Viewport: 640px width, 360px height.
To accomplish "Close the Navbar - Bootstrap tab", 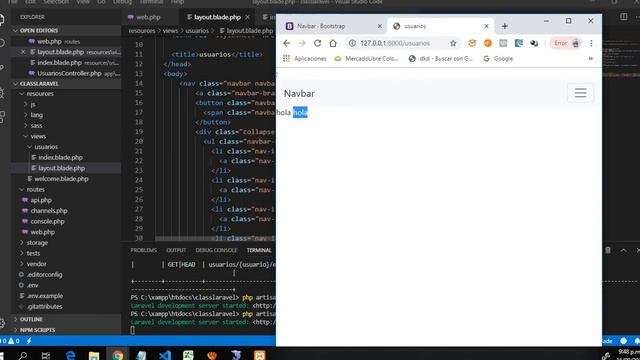I will click(x=380, y=26).
